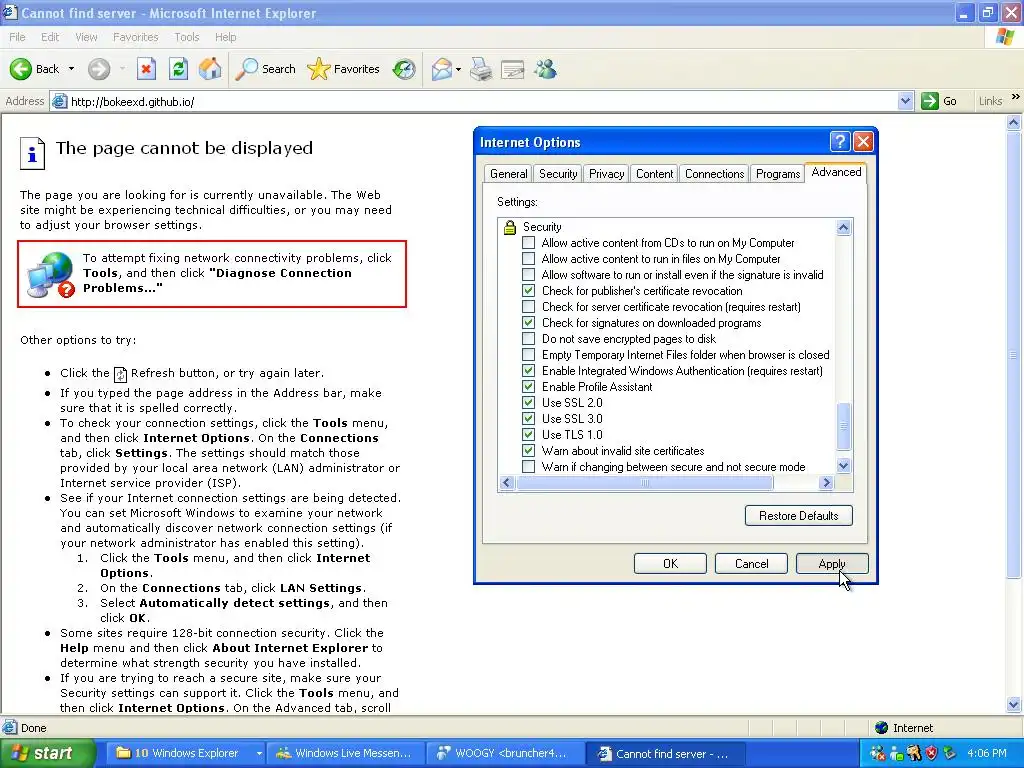Toggle Use TLS 1.0 checkbox
The image size is (1024, 768).
coord(528,435)
